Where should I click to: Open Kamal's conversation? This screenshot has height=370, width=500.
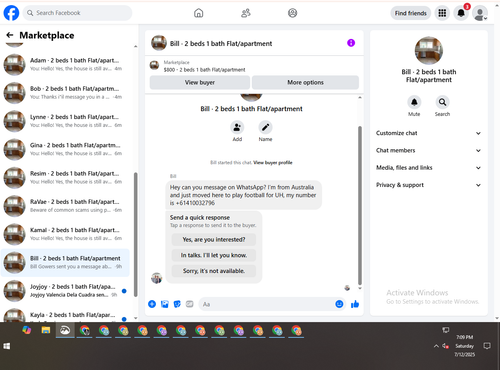point(65,234)
